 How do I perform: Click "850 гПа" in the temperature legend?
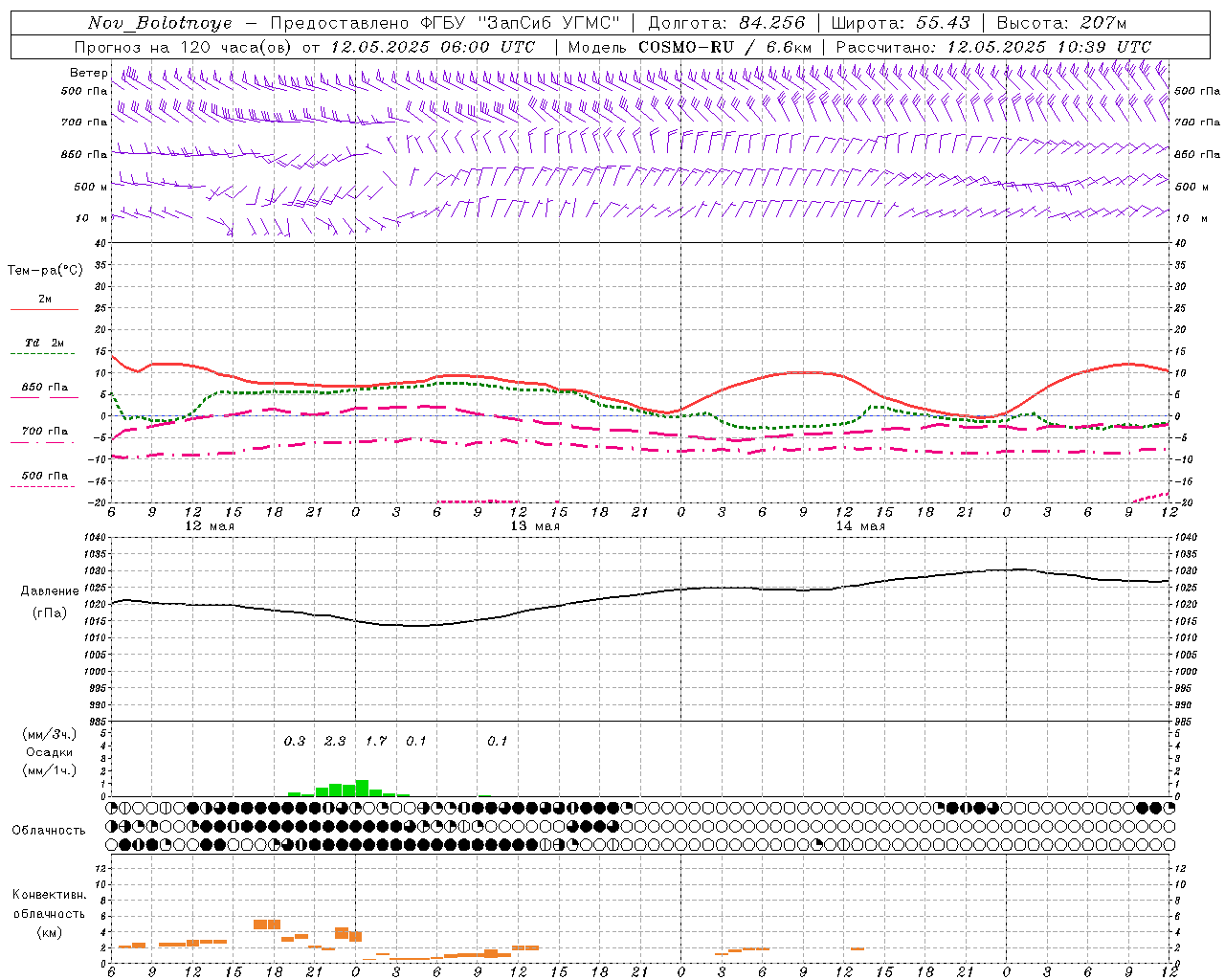(x=45, y=388)
